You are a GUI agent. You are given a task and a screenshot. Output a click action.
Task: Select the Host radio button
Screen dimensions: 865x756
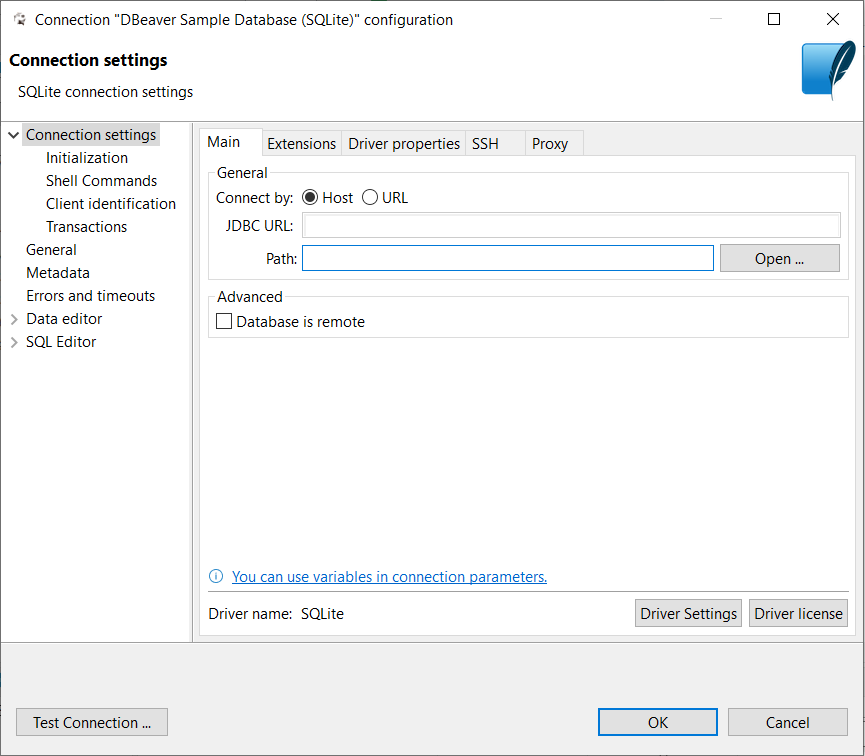click(310, 198)
